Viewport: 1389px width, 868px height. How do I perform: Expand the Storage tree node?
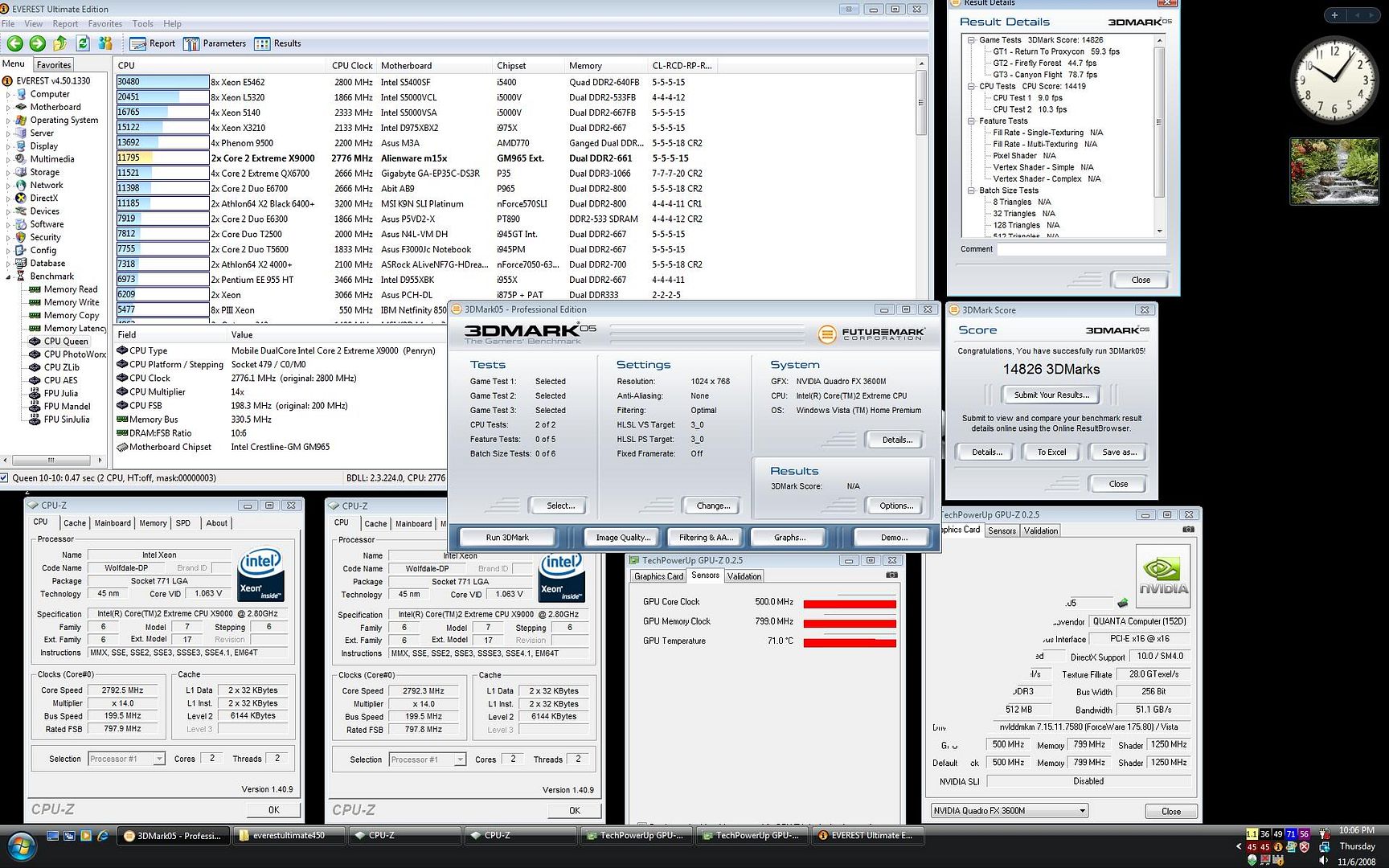click(9, 172)
